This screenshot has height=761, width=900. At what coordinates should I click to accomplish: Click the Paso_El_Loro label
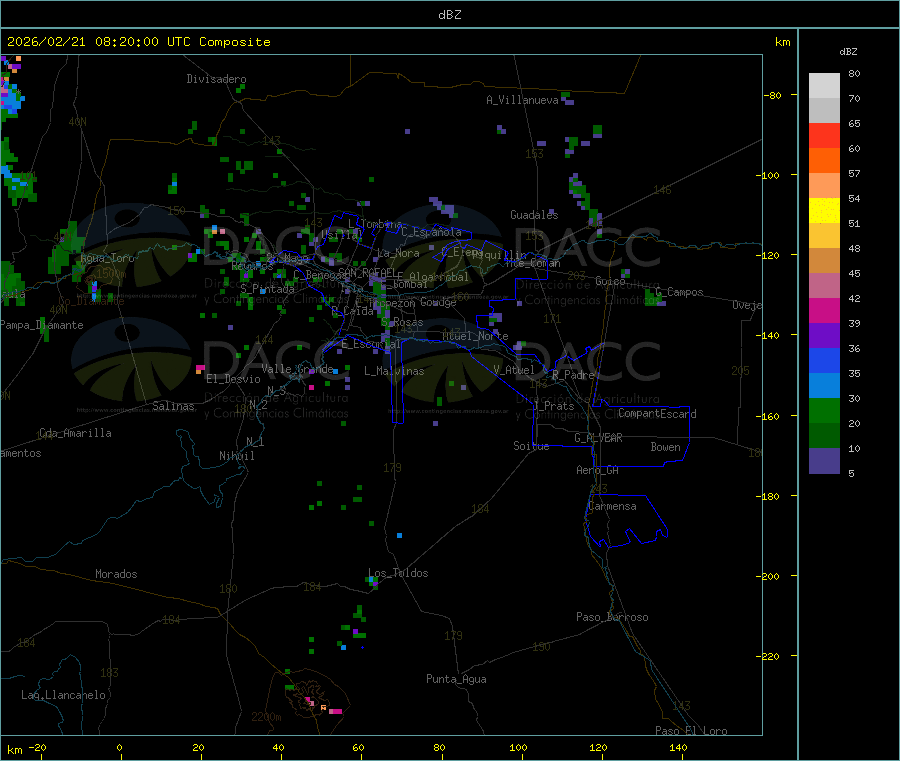tap(691, 731)
